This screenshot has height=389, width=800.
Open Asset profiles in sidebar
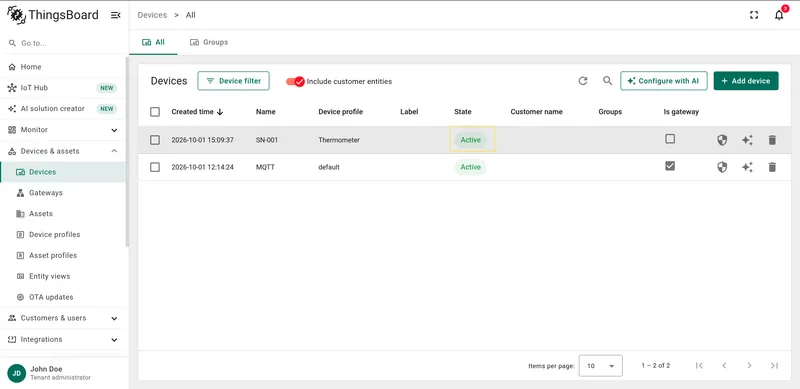(63, 255)
